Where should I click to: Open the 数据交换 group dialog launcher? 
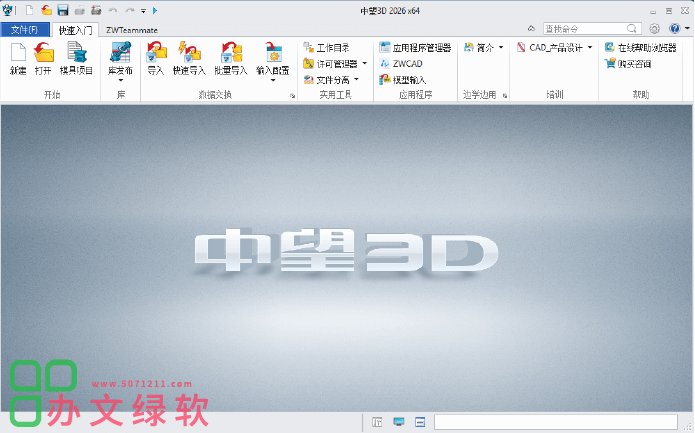(x=292, y=96)
